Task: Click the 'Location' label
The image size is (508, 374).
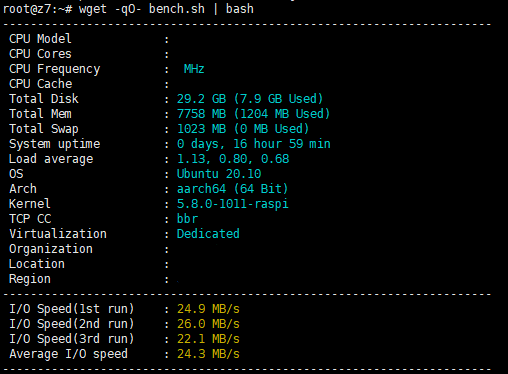Action: [x=37, y=264]
